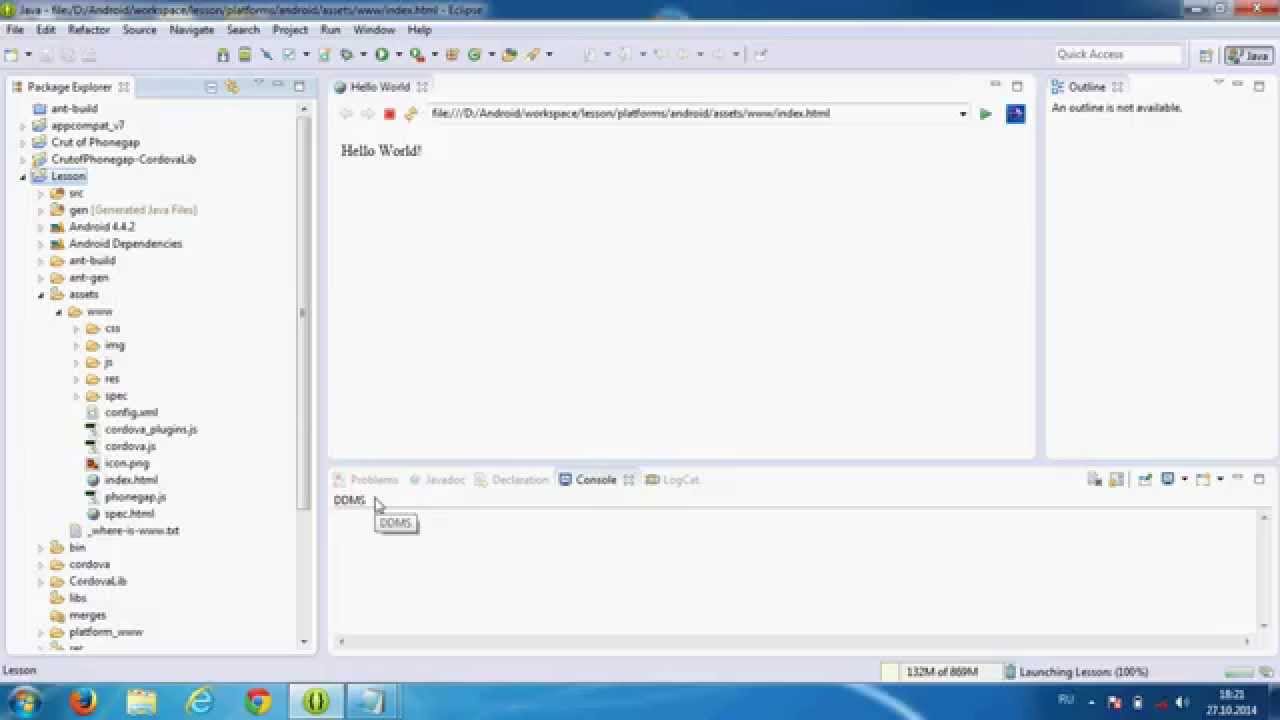The height and width of the screenshot is (720, 1280).
Task: Open the browser URL history dropdown
Action: click(x=963, y=114)
